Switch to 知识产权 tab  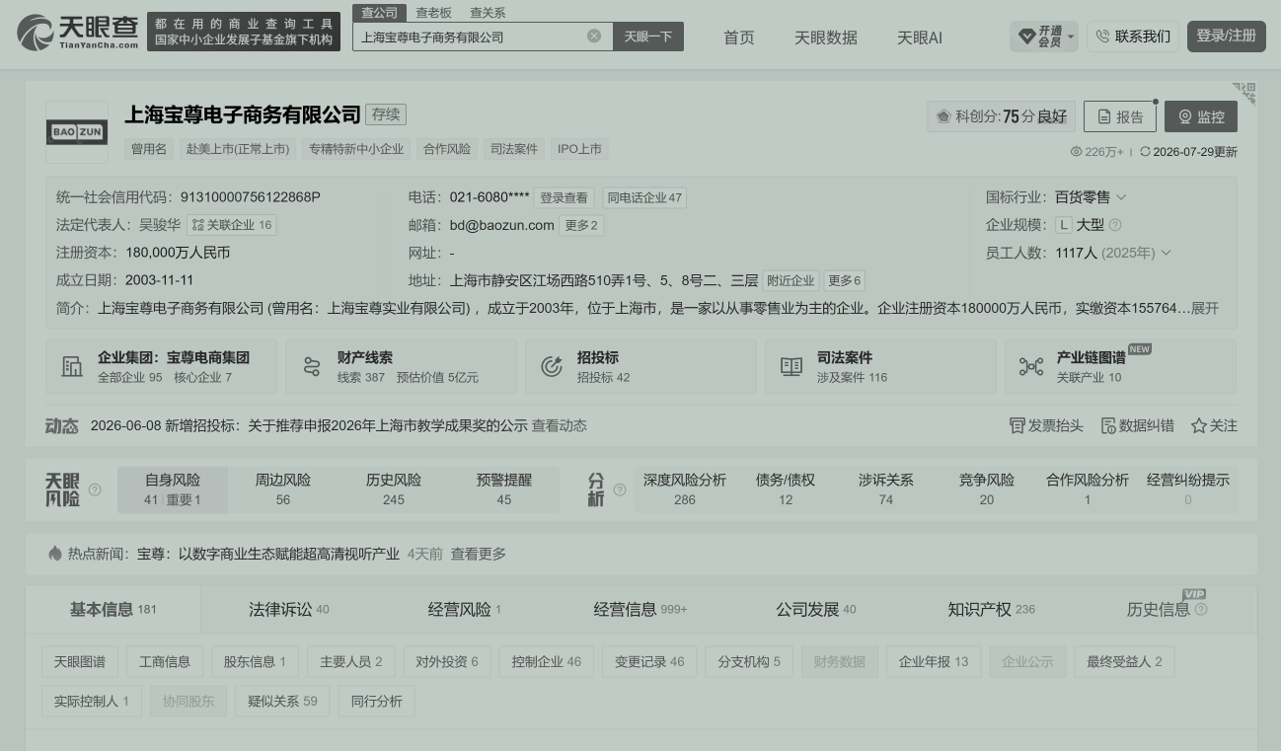(x=991, y=609)
